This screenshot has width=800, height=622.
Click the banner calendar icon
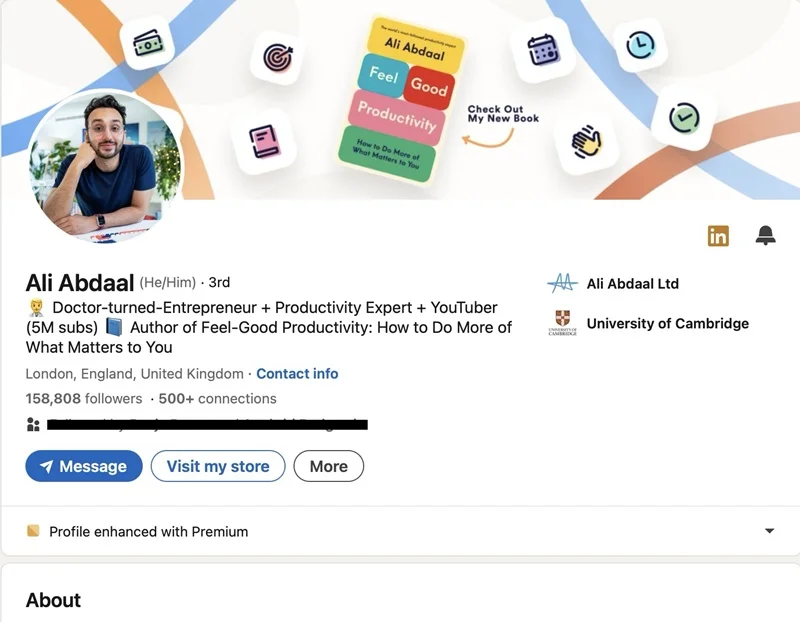pyautogui.click(x=542, y=50)
